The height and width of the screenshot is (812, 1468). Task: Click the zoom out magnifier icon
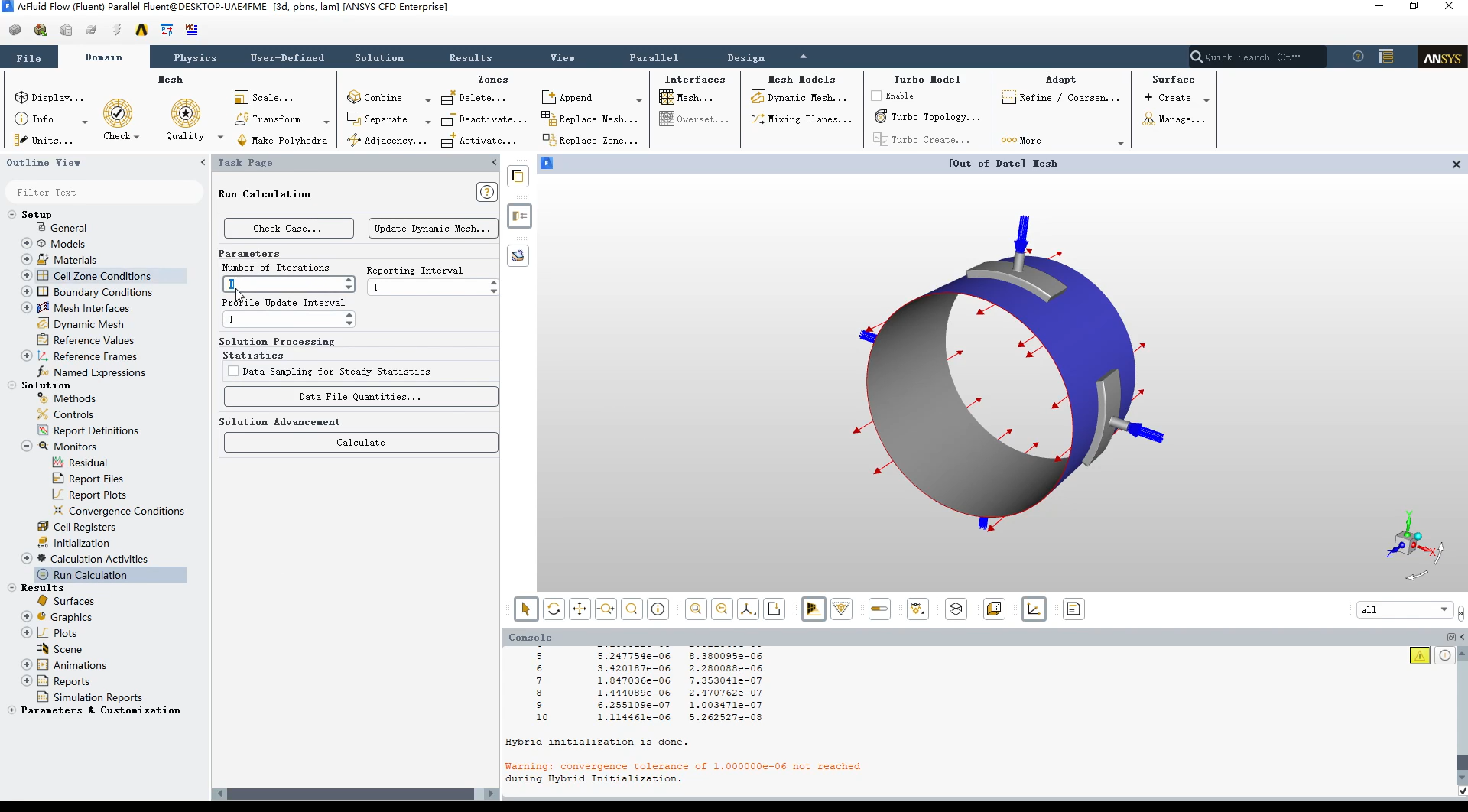(722, 609)
